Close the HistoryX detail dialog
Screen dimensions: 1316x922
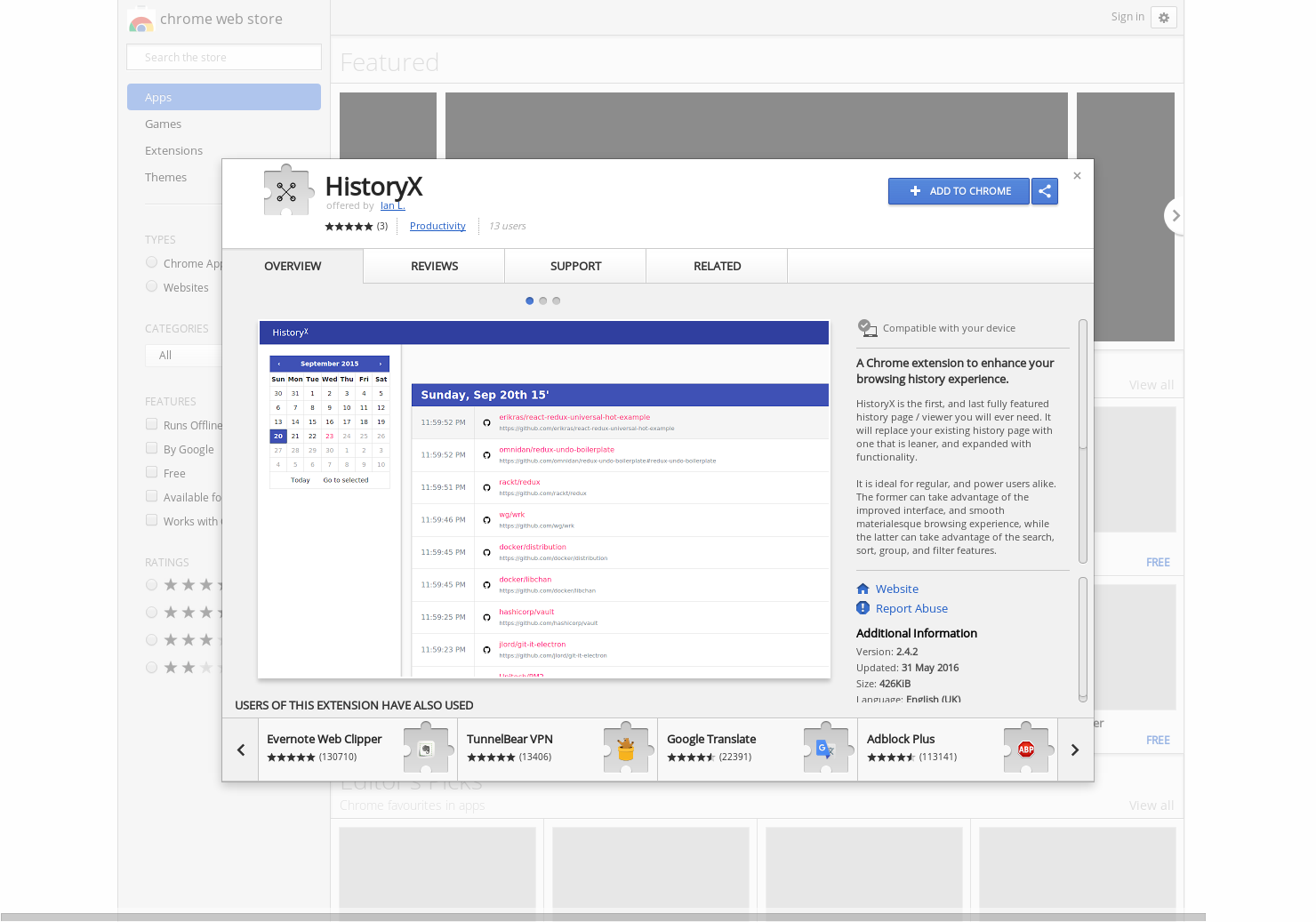(1077, 176)
